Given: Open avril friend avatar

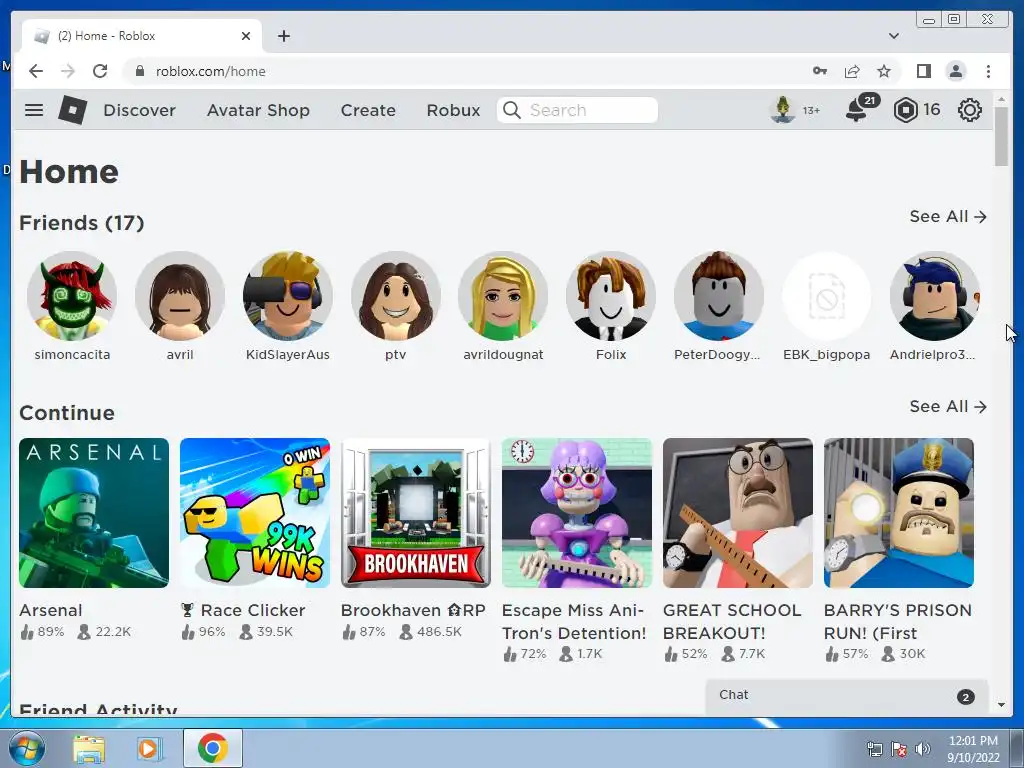Looking at the screenshot, I should pos(180,296).
